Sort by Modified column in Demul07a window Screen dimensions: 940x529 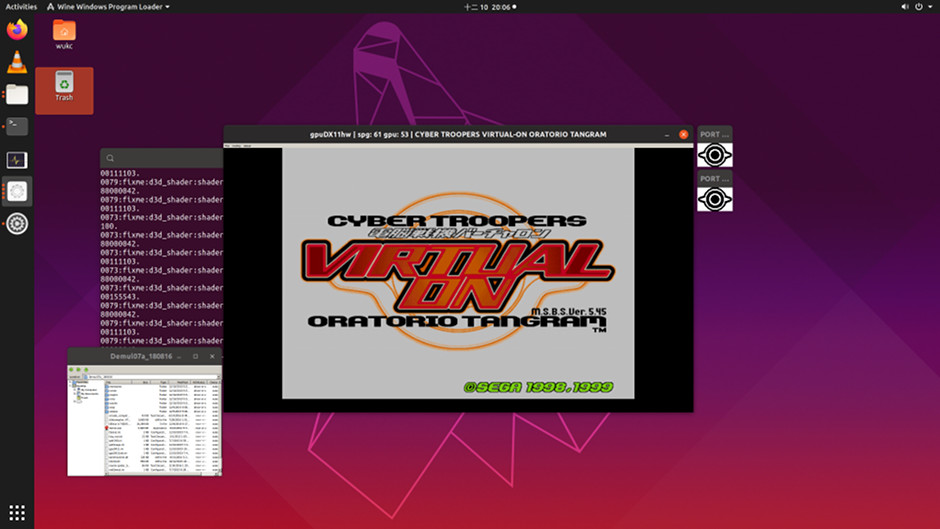tap(180, 382)
